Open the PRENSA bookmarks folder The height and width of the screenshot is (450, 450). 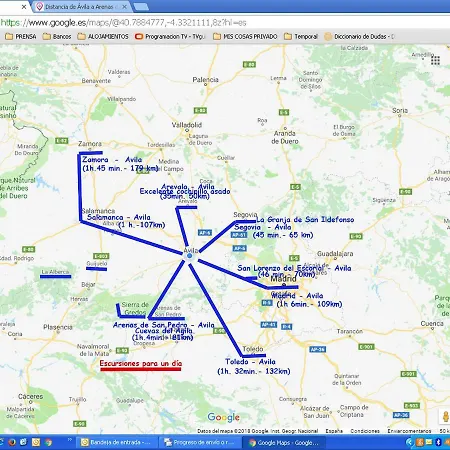pyautogui.click(x=21, y=36)
